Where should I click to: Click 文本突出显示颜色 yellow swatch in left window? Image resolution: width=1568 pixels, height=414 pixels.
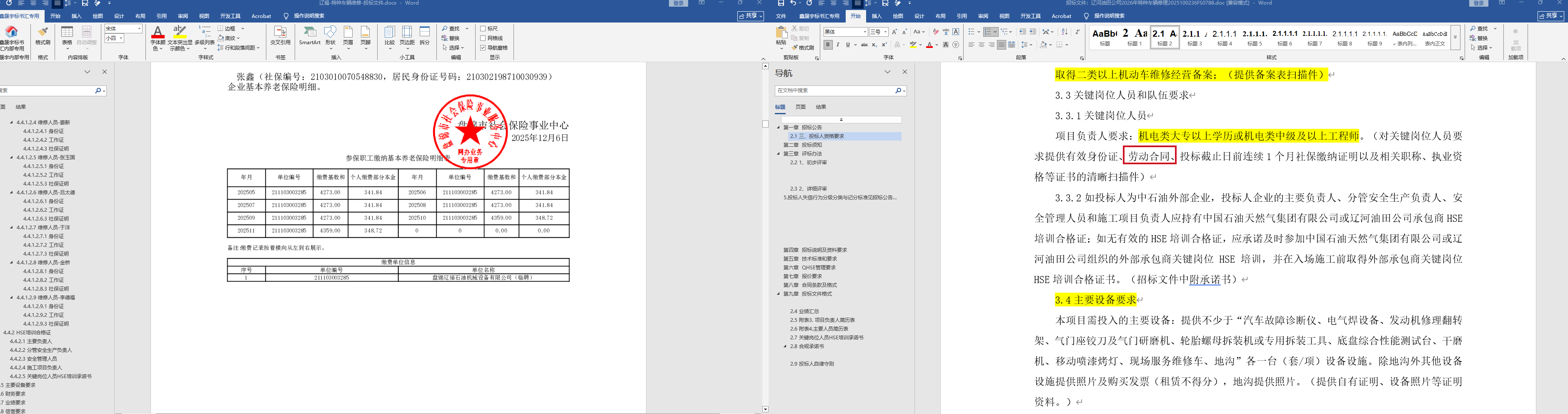tap(180, 37)
